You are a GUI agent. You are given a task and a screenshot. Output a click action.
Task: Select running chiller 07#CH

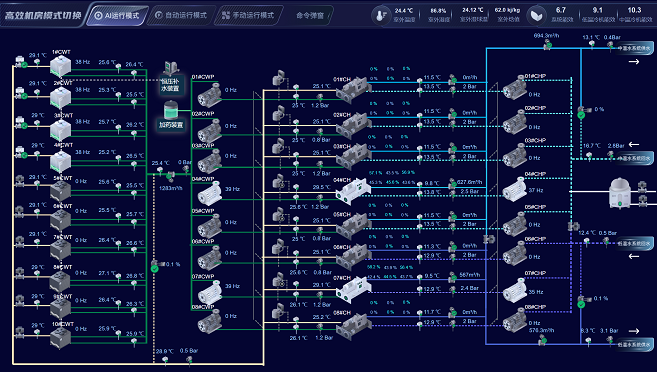353,289
